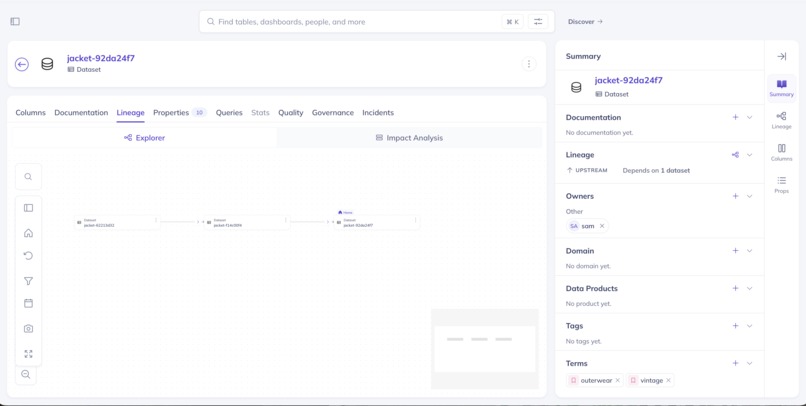Open lineage graph icon in Summary Lineage section
Image resolution: width=806 pixels, height=406 pixels.
735,155
